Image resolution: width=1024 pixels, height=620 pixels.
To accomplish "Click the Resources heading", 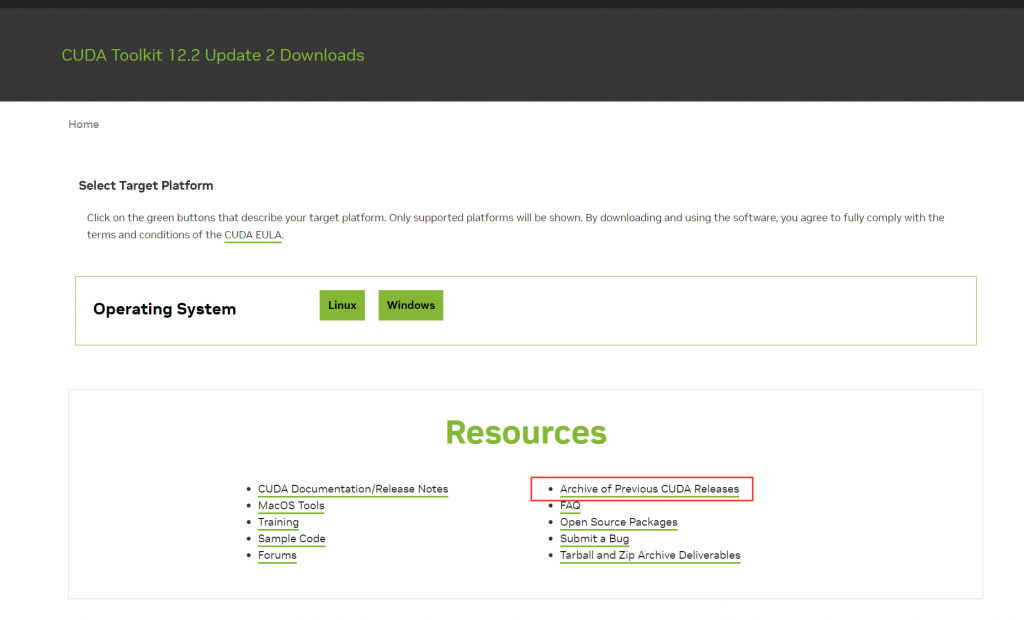I will click(x=526, y=432).
